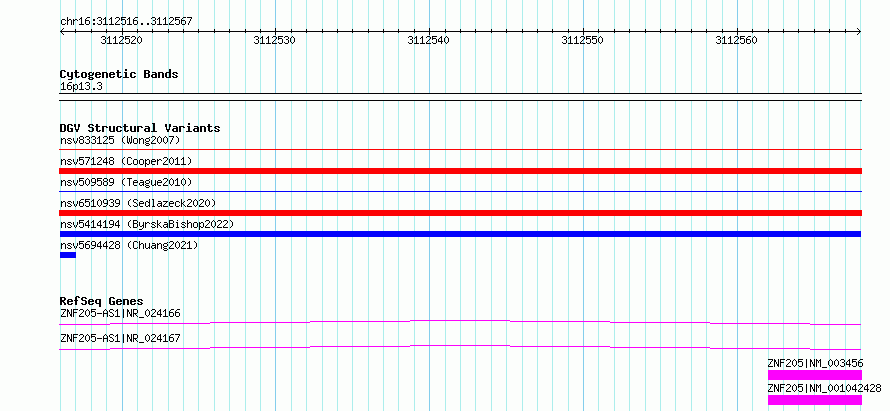
Task: Click the thick blue nsv5414194 variant bar
Action: [x=460, y=234]
